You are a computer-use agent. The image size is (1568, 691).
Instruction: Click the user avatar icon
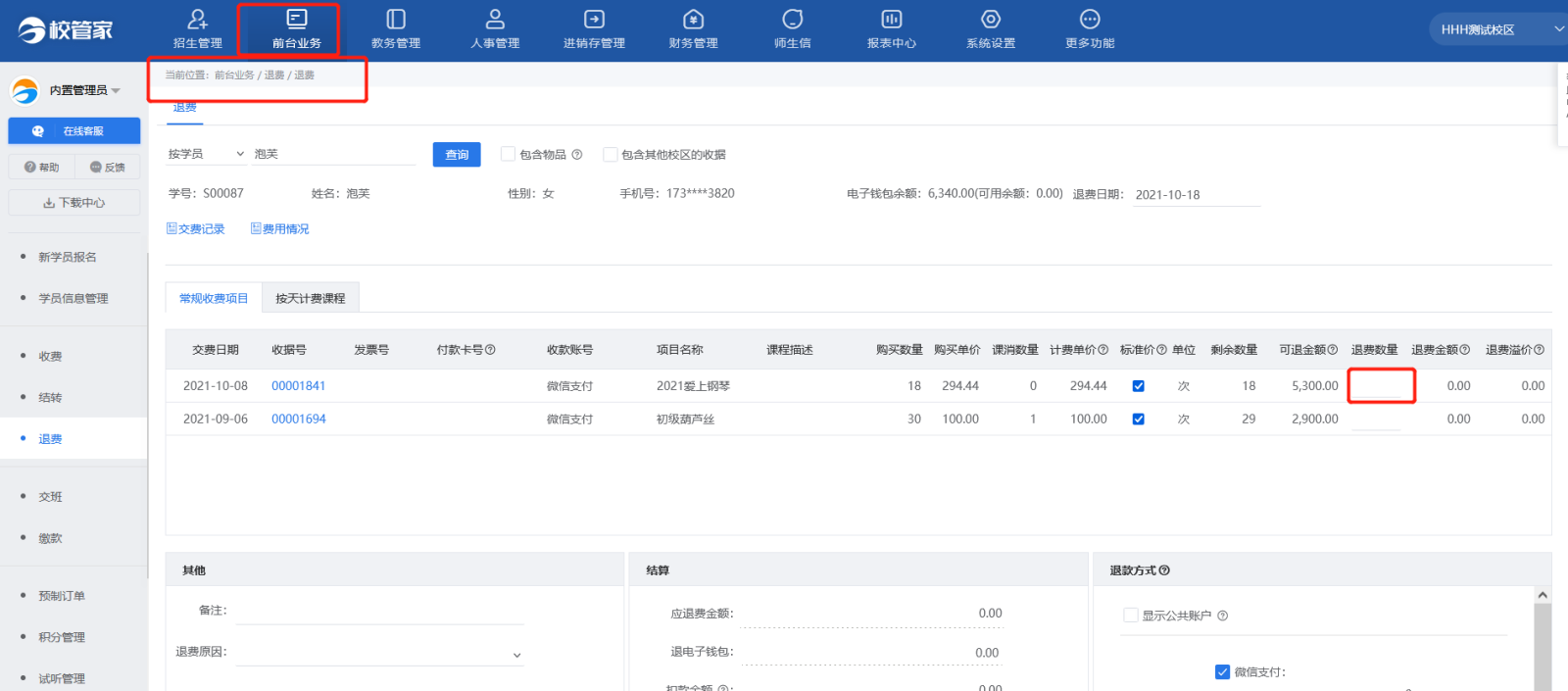(24, 90)
